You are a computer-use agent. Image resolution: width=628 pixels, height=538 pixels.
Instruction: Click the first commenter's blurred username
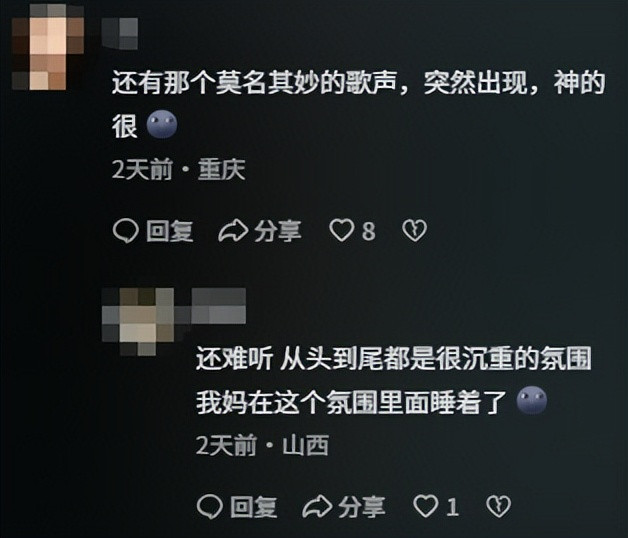point(120,34)
